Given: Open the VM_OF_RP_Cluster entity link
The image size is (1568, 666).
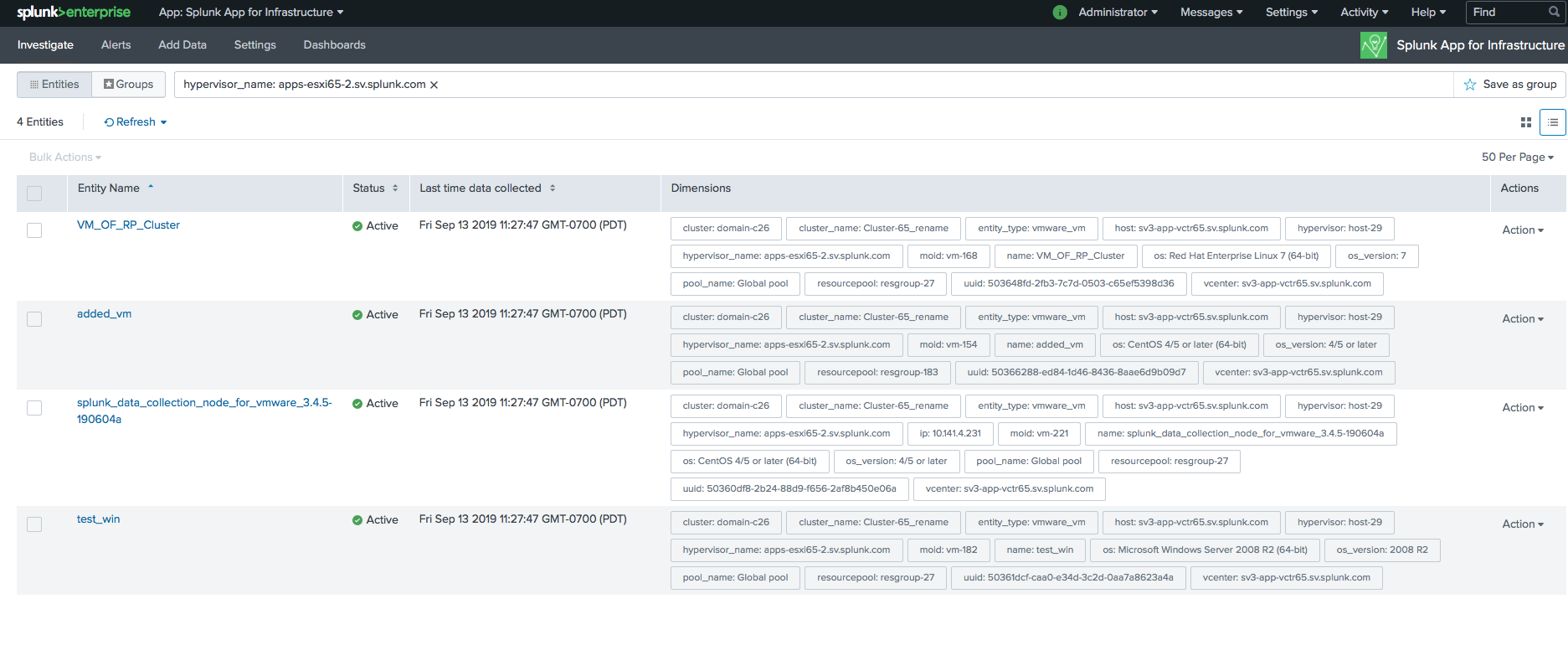Looking at the screenshot, I should point(128,225).
